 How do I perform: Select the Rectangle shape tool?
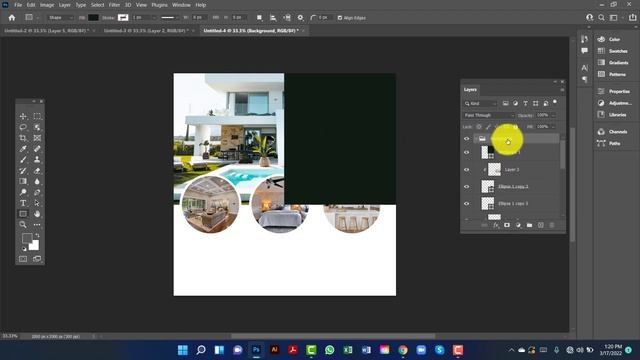pos(23,214)
